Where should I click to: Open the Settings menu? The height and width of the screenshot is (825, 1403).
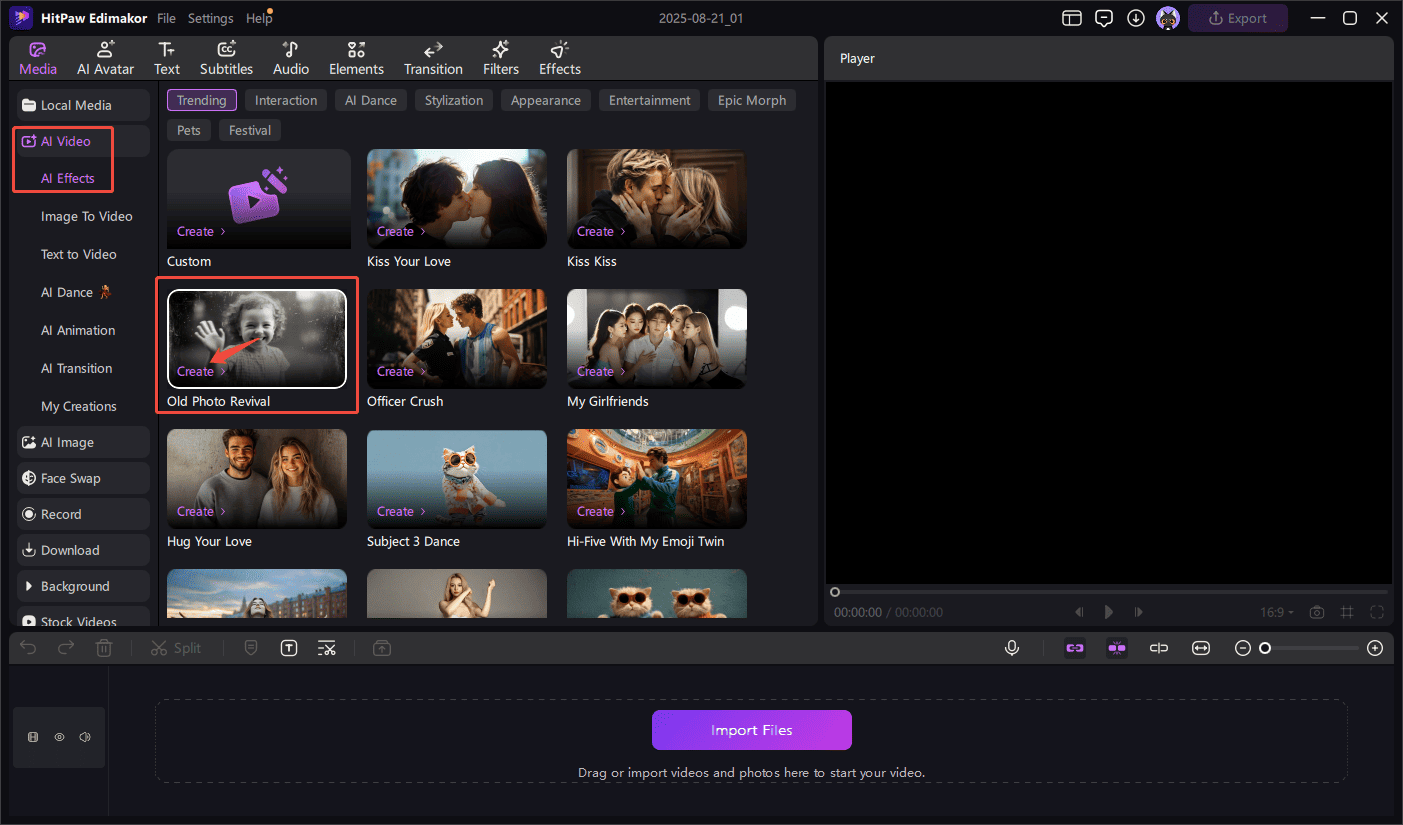pos(210,18)
